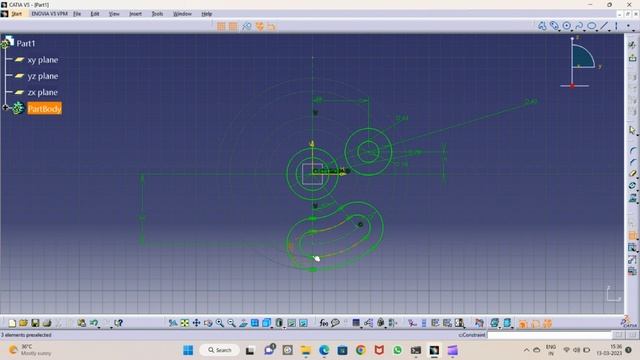The image size is (640, 360).
Task: Create a new document with New icon
Action: coord(12,323)
